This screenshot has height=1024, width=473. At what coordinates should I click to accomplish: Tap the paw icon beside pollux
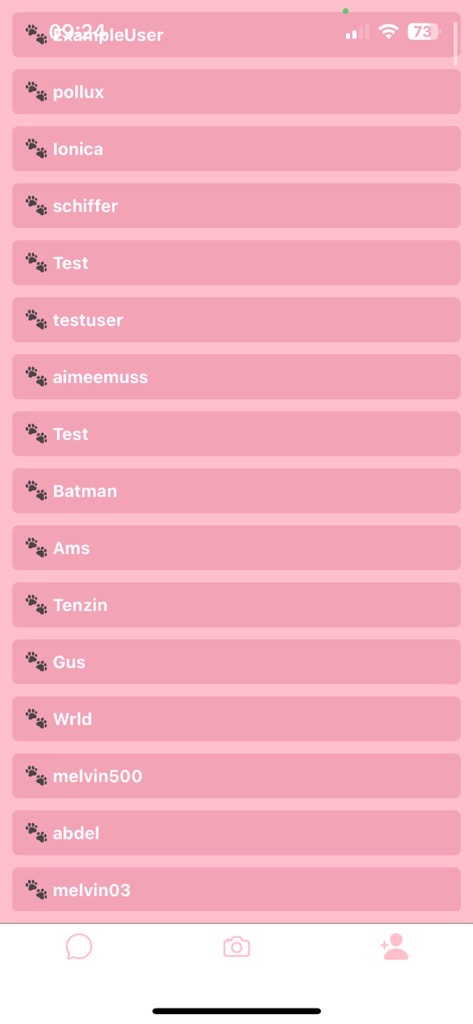pyautogui.click(x=36, y=91)
